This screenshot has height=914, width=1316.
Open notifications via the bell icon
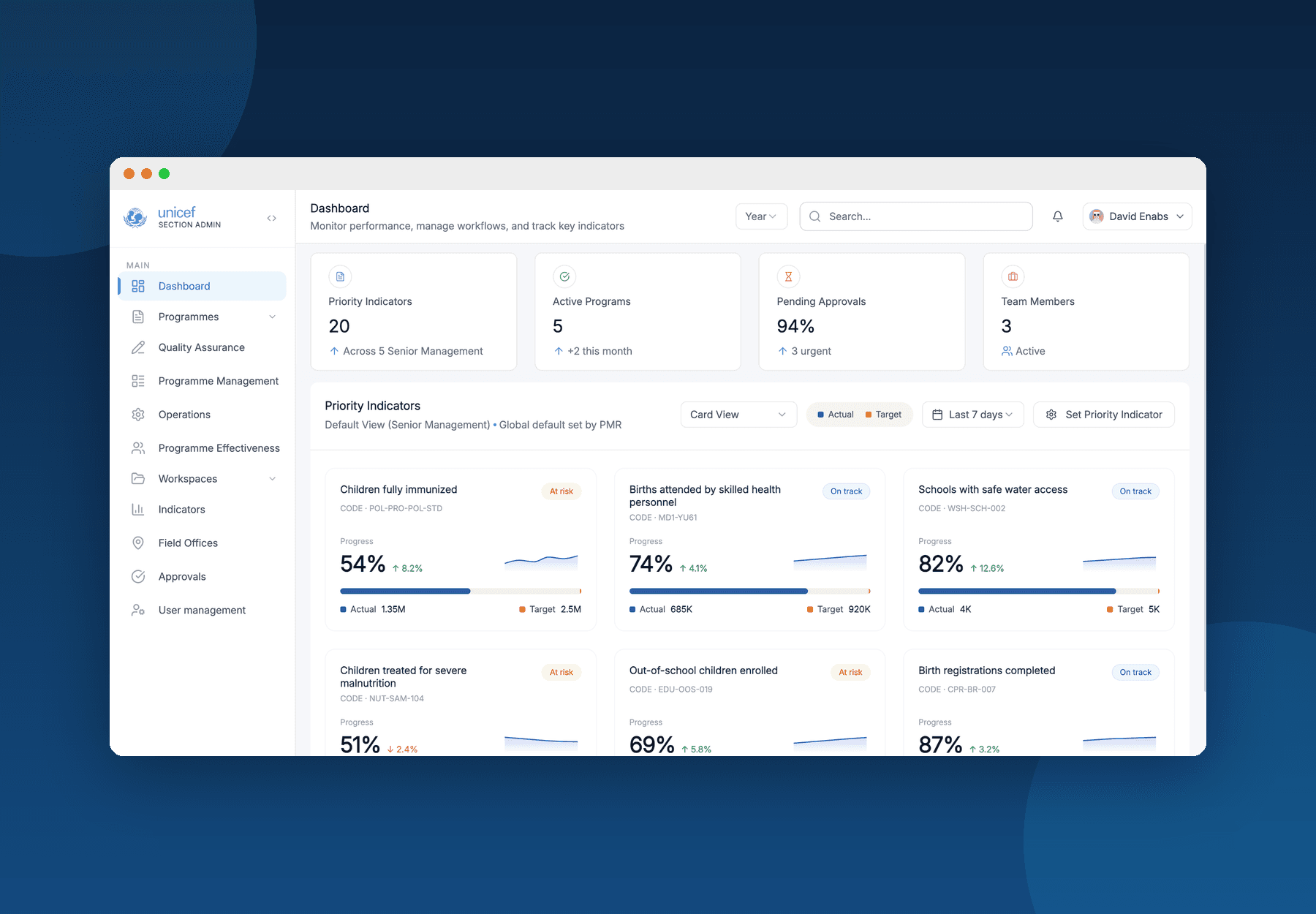point(1058,216)
